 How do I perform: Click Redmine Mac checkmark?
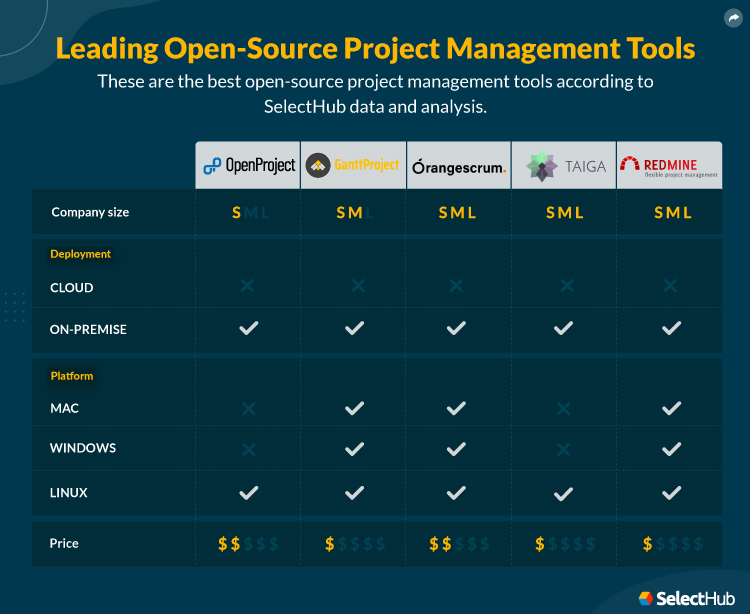click(x=672, y=408)
